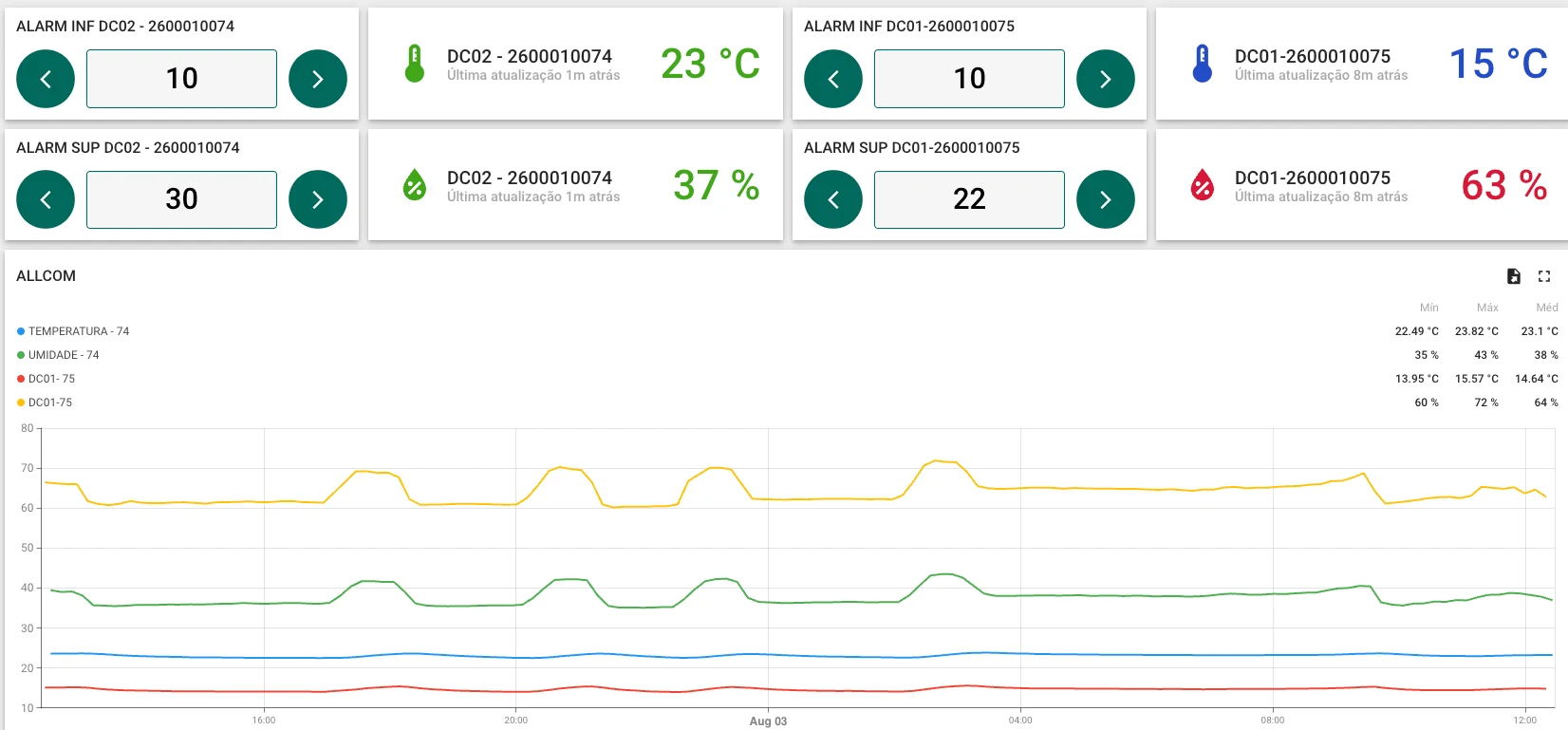Click the 16:00 label on the time axis
Screen dimensions: 1568x730
264,721
